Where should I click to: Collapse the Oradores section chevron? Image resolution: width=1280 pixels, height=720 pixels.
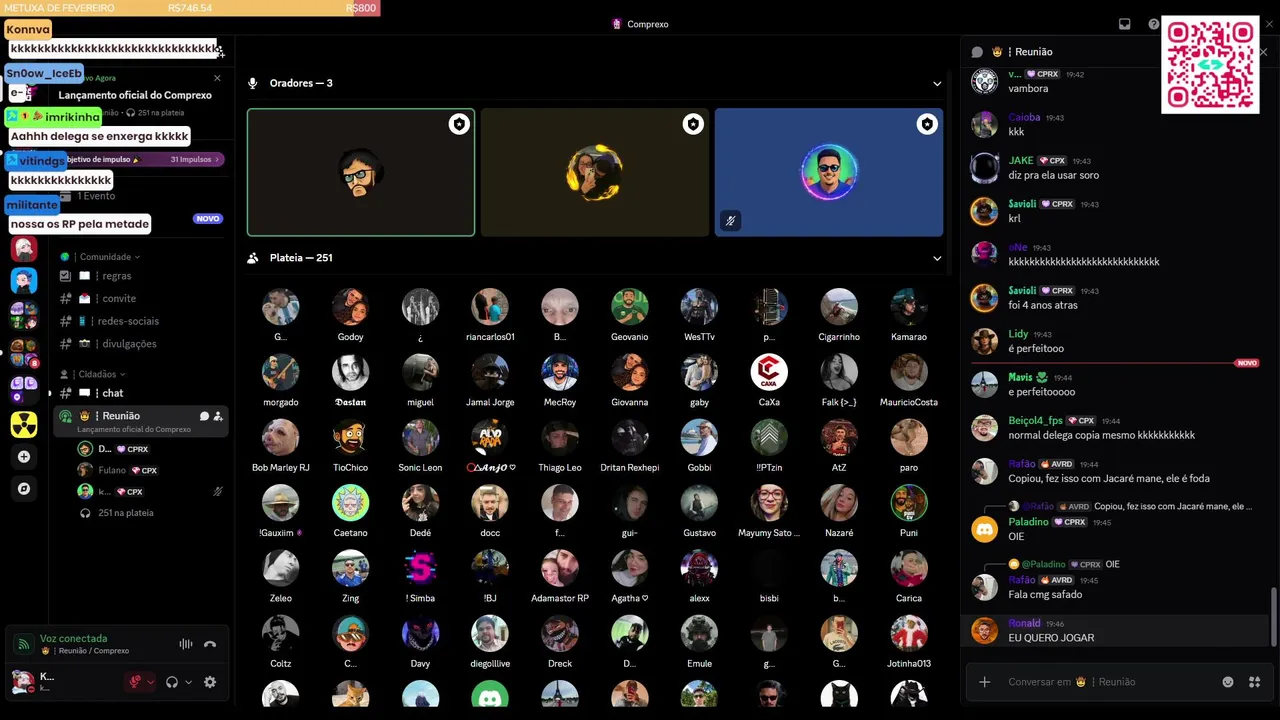(x=937, y=84)
